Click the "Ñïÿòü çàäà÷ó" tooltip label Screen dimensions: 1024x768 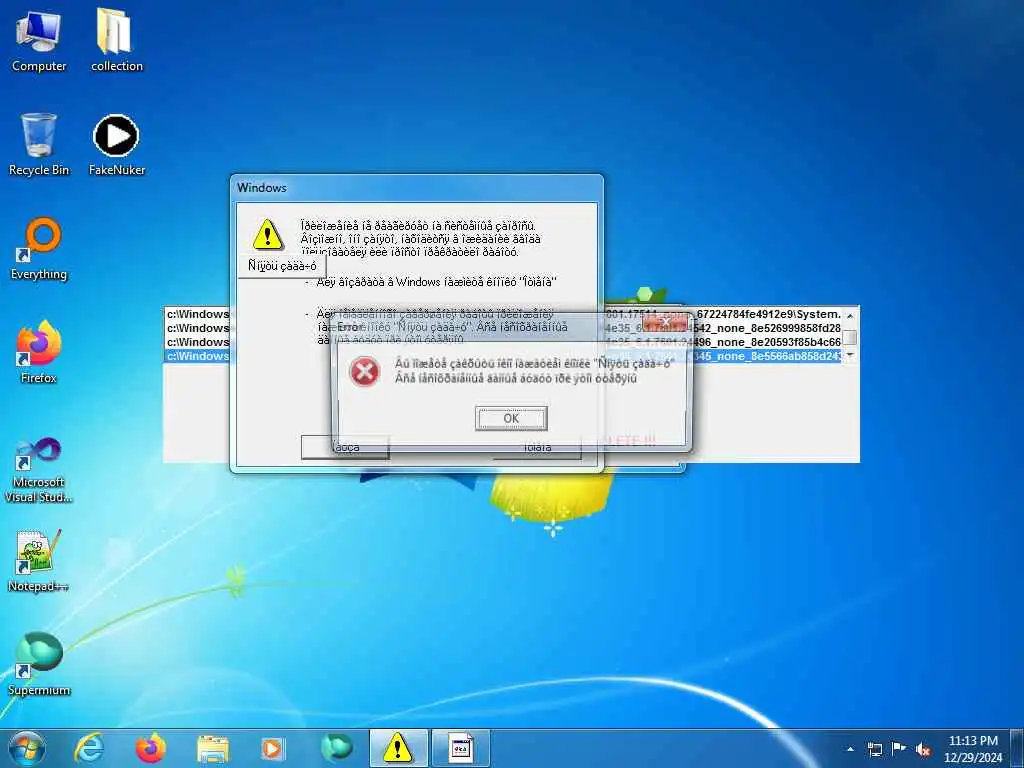[x=282, y=266]
